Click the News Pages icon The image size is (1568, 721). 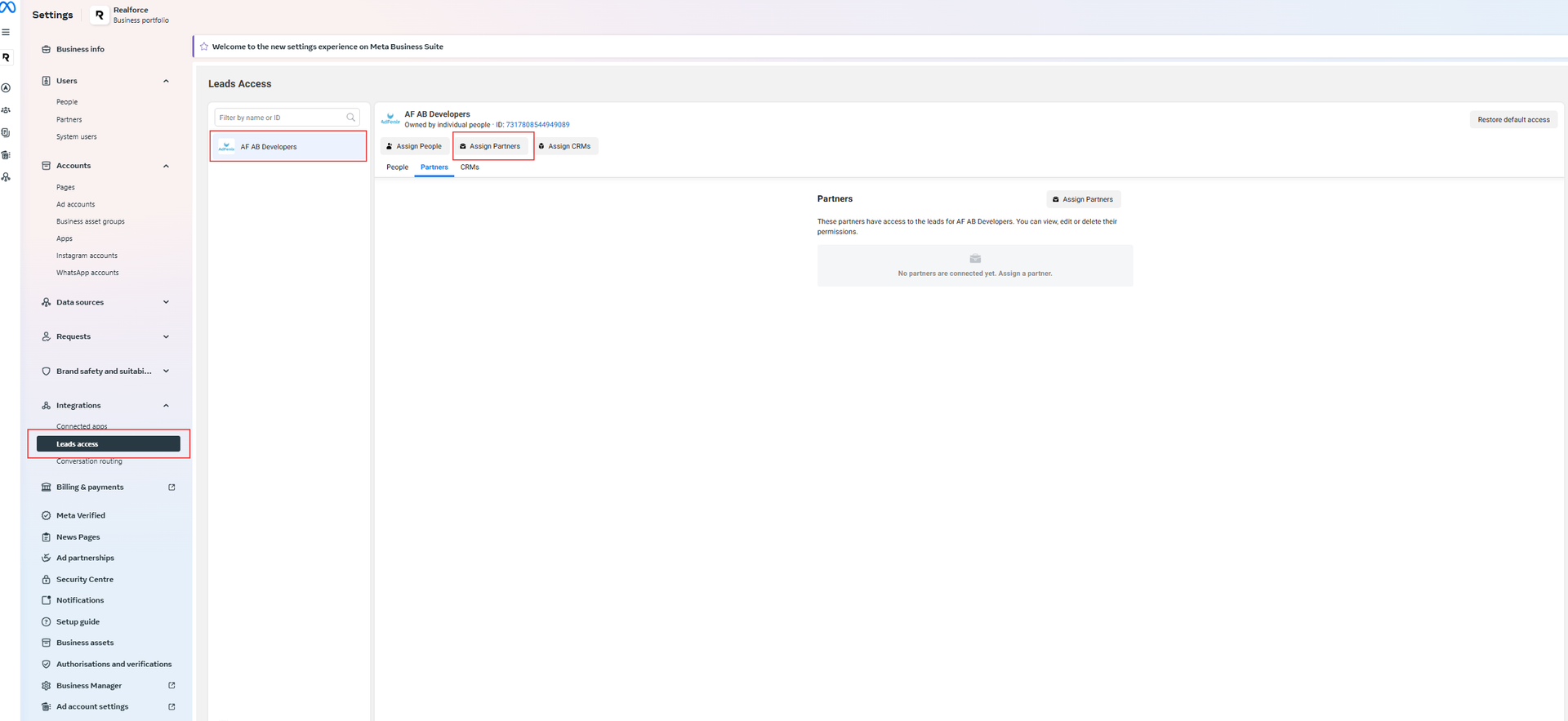pos(46,536)
